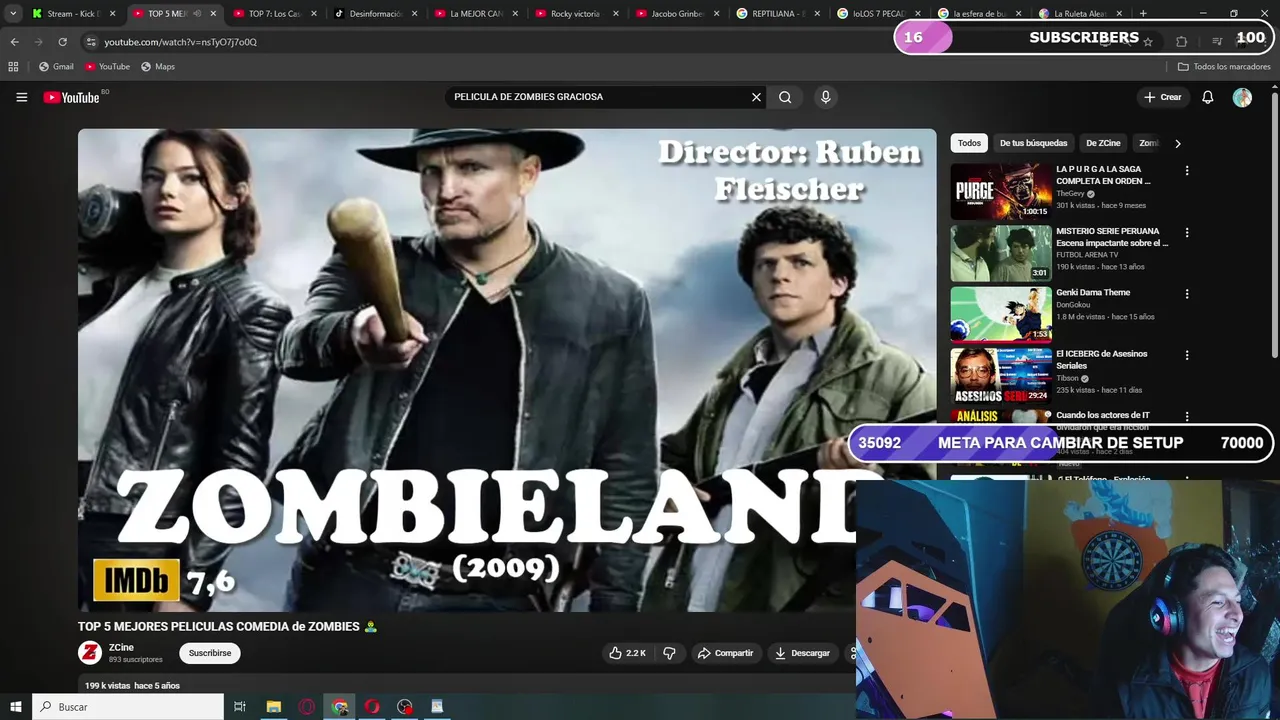
Task: Go back with the browser back arrow
Action: click(x=14, y=42)
